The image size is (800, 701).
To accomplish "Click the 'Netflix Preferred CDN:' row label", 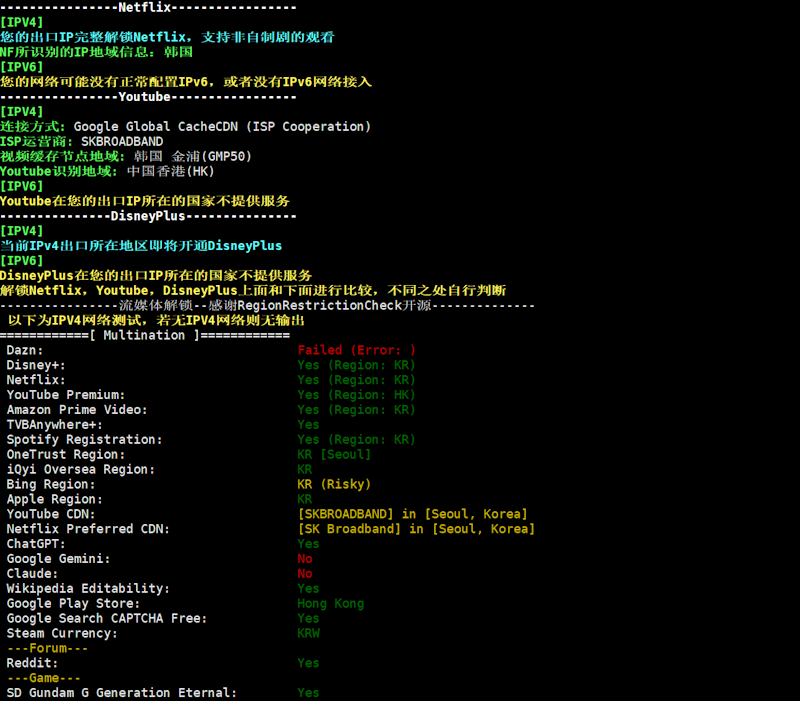I will tap(88, 529).
